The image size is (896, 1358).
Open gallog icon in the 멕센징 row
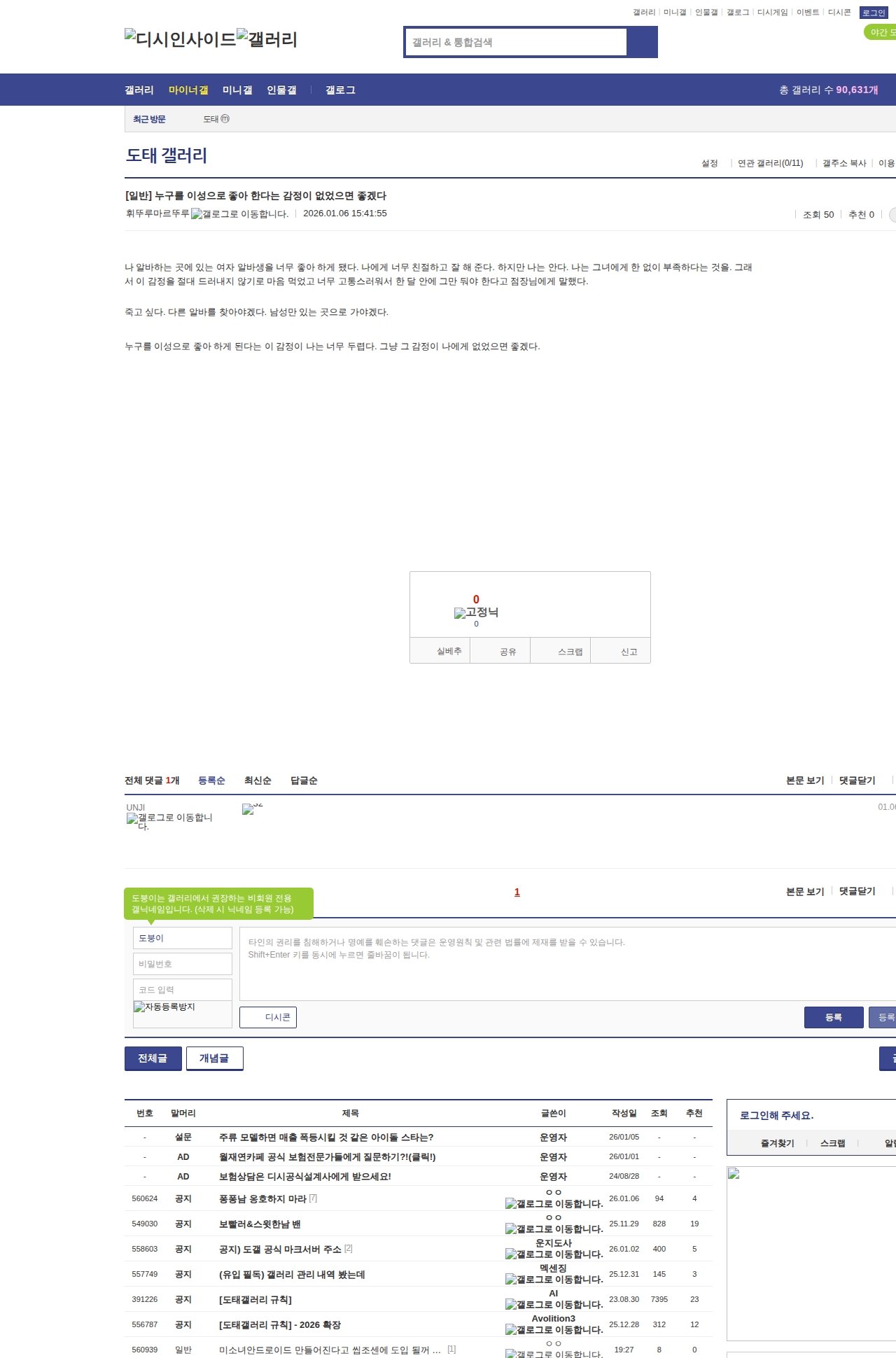[554, 1279]
